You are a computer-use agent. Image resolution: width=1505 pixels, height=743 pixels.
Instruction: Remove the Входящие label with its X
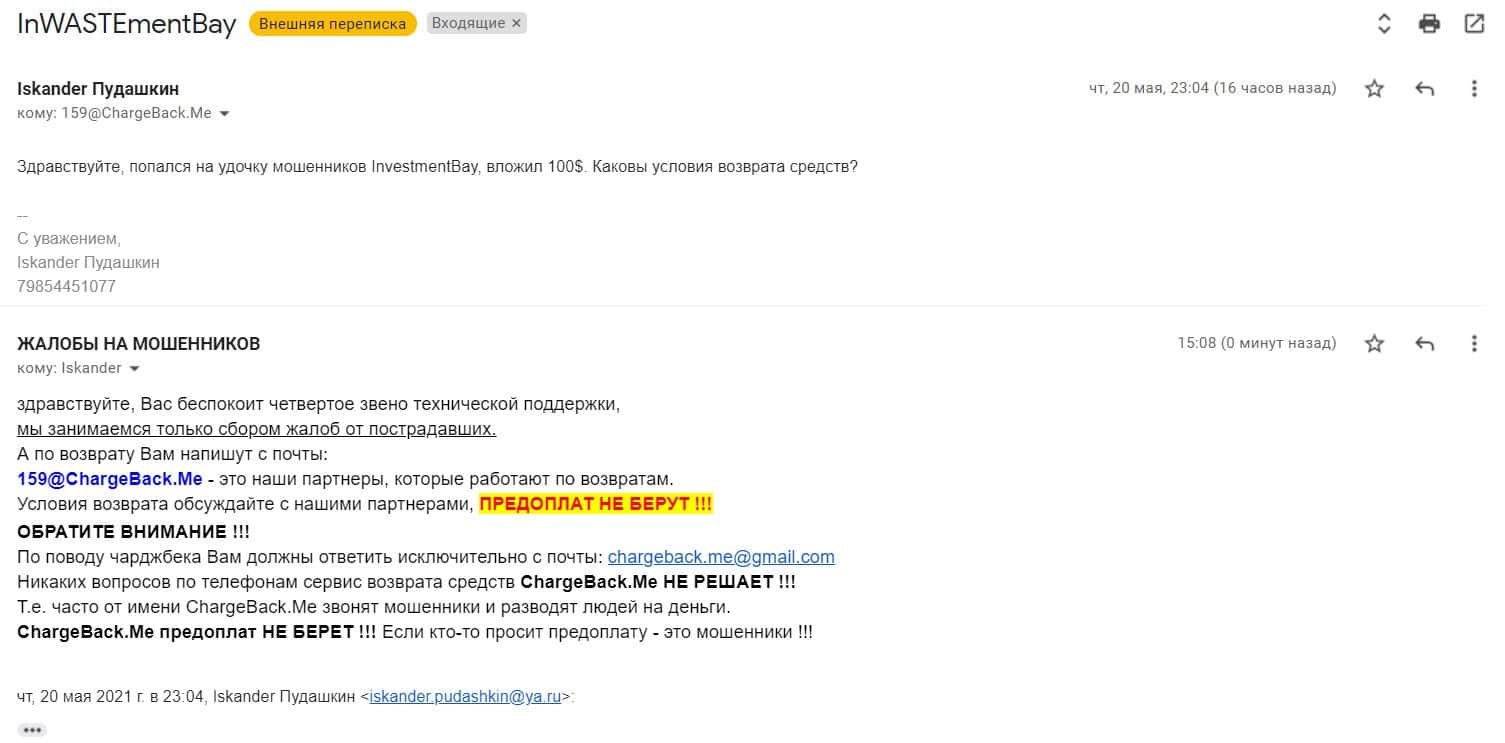point(516,23)
